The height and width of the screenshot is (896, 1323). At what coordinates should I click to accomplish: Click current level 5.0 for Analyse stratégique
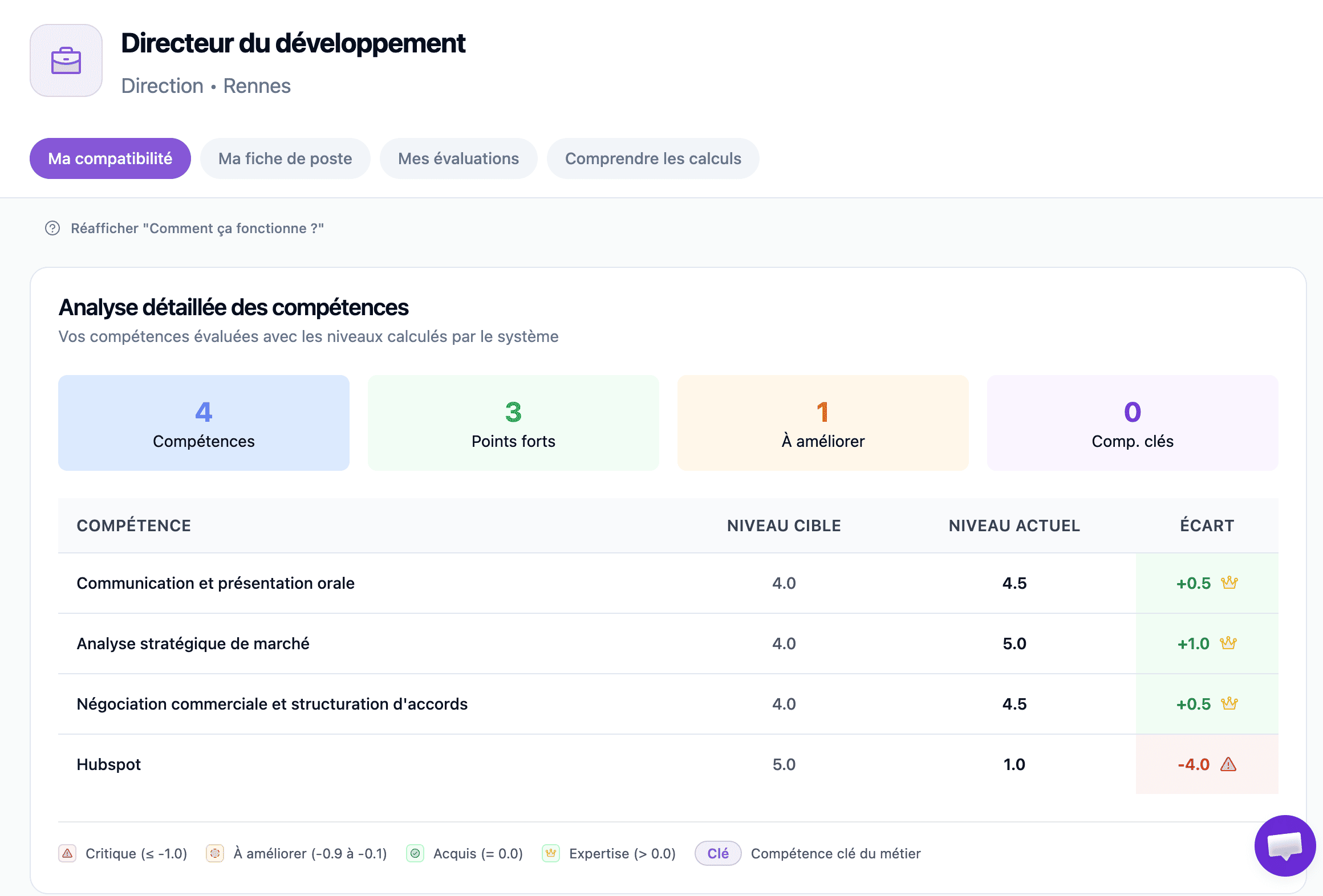pyautogui.click(x=1014, y=644)
